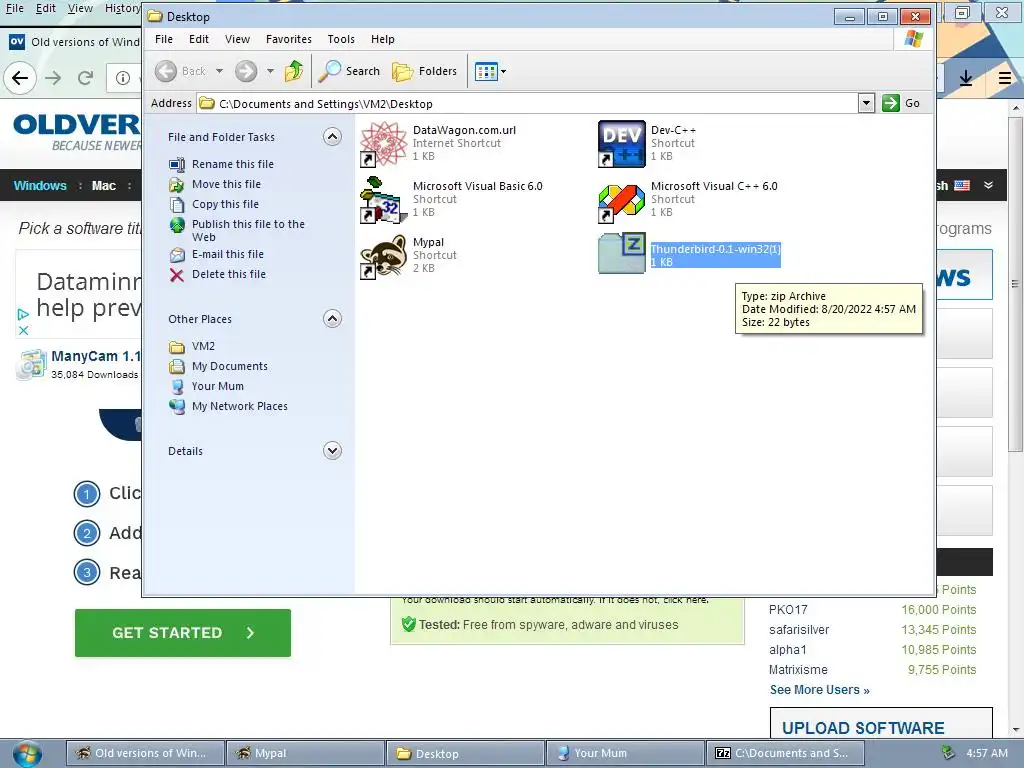Switch to Mypal taskbar button

point(305,753)
